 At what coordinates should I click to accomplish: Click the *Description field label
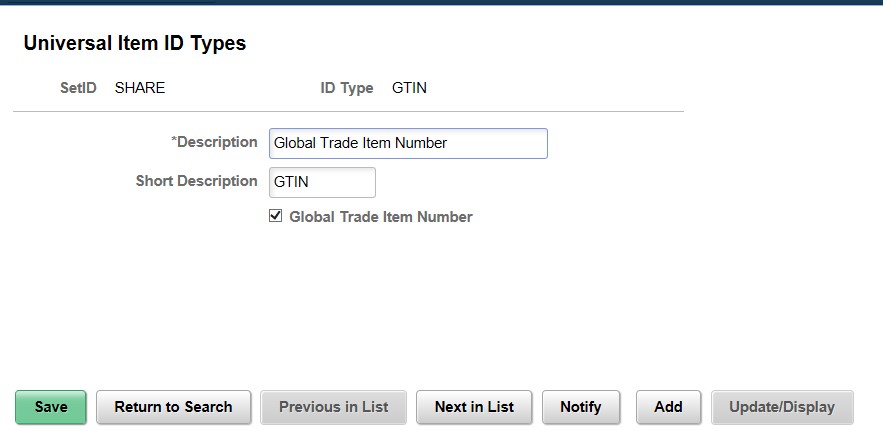[x=214, y=142]
